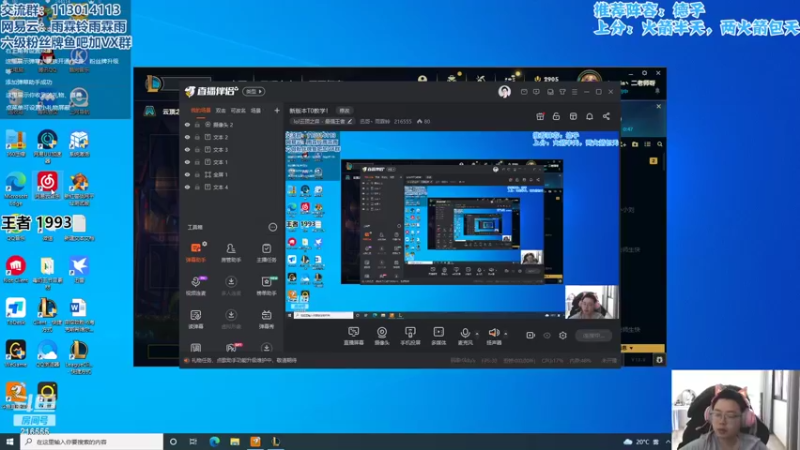
Task: Toggle visibility of the 全屏 1 layer
Action: coord(187,174)
